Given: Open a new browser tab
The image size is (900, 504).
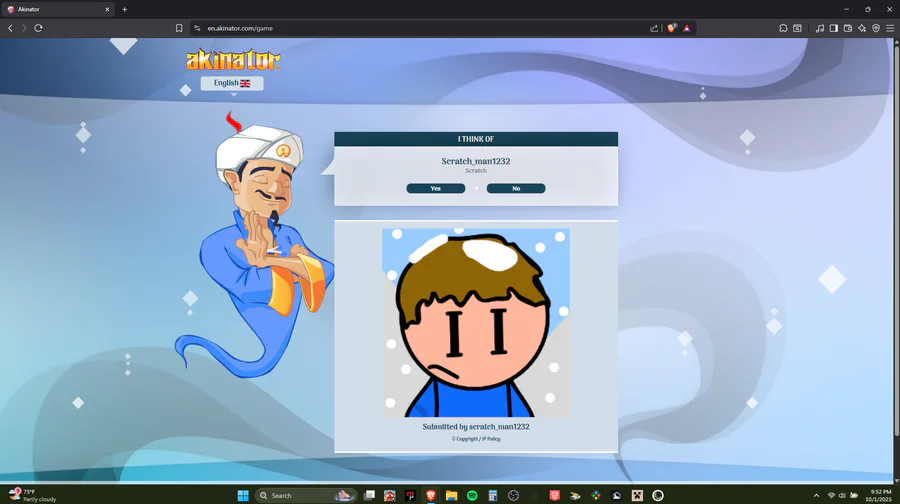Looking at the screenshot, I should [125, 9].
